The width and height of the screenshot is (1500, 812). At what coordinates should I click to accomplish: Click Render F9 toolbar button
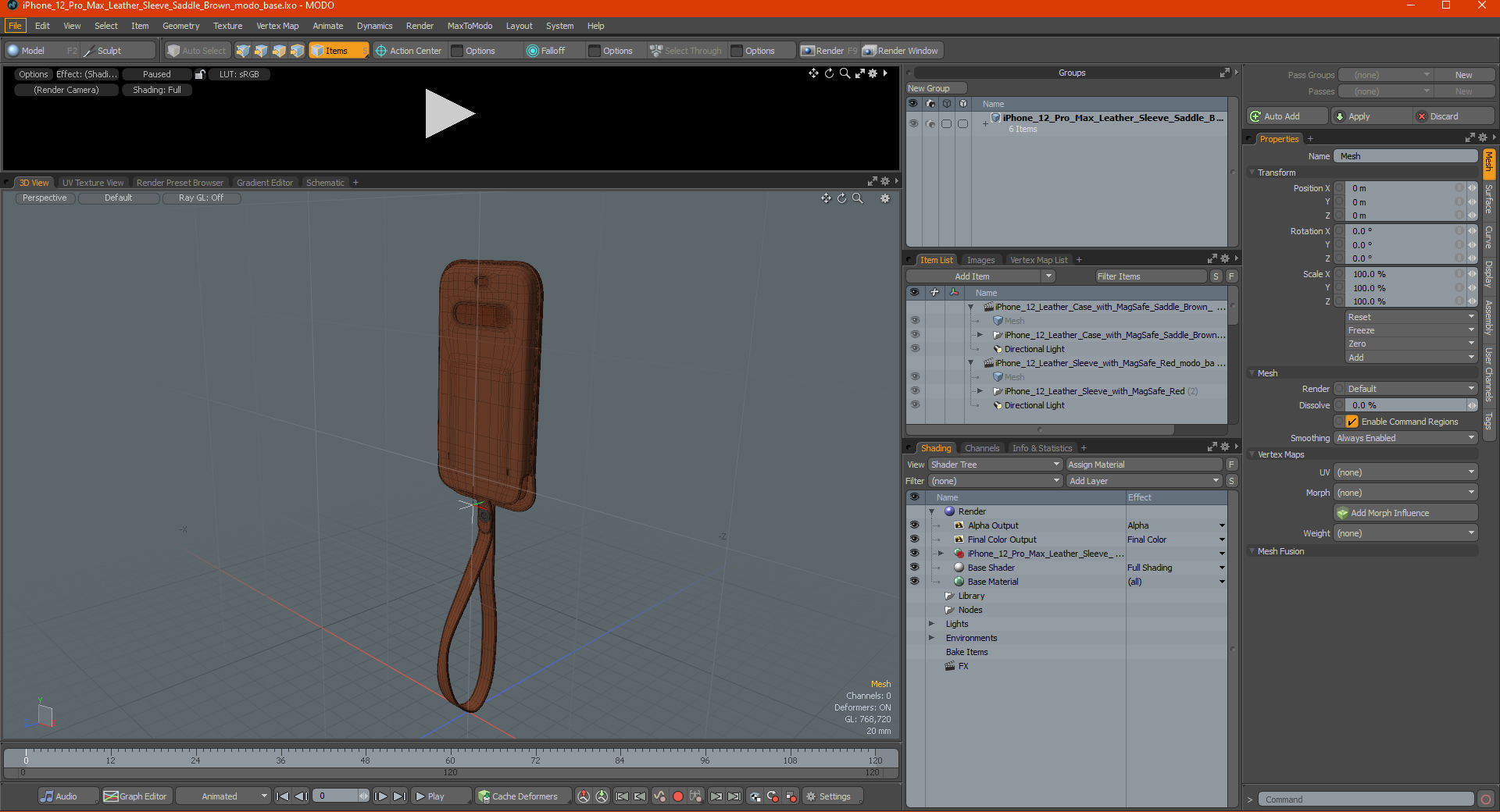click(x=829, y=51)
